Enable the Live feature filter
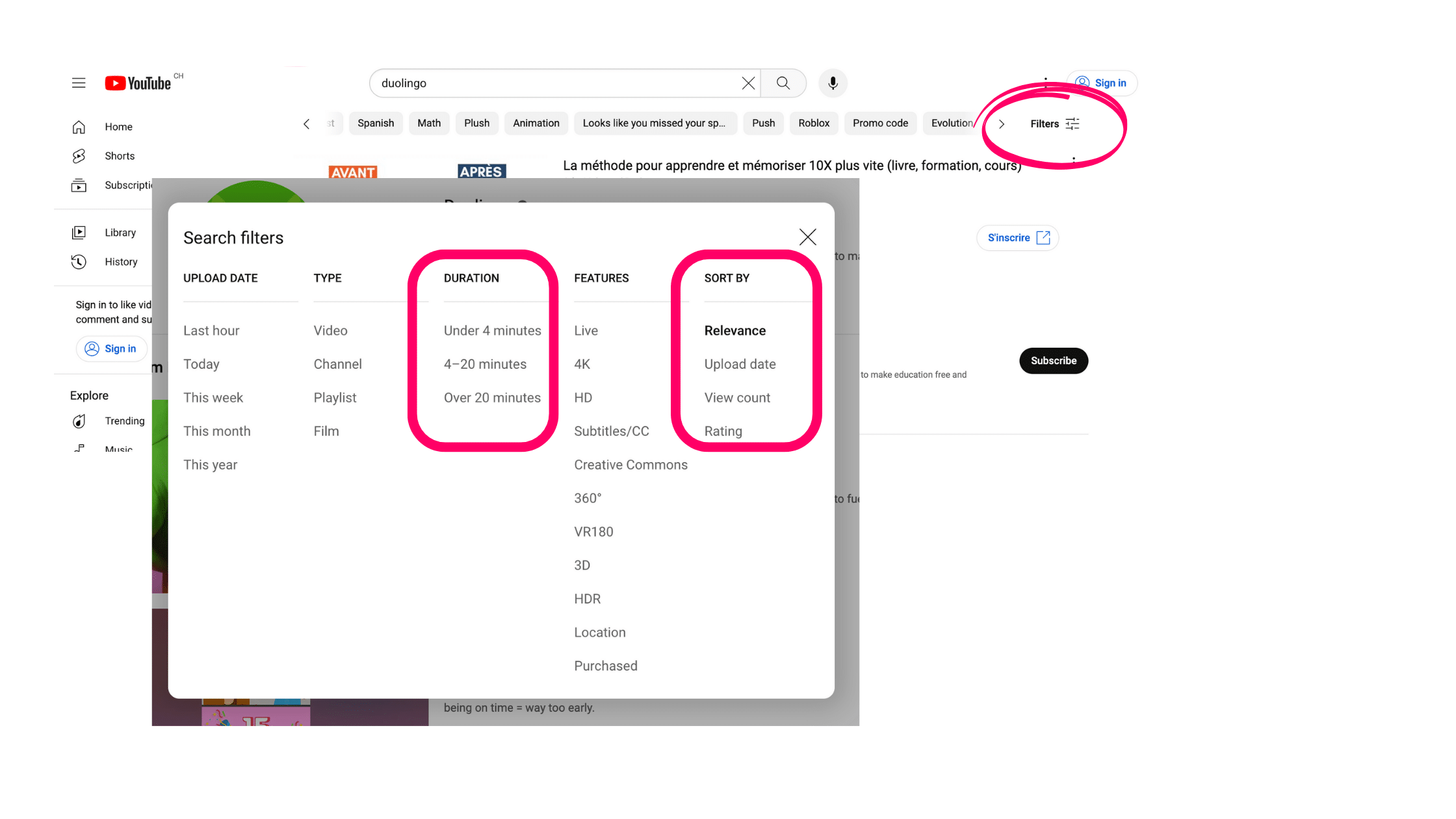 click(586, 331)
